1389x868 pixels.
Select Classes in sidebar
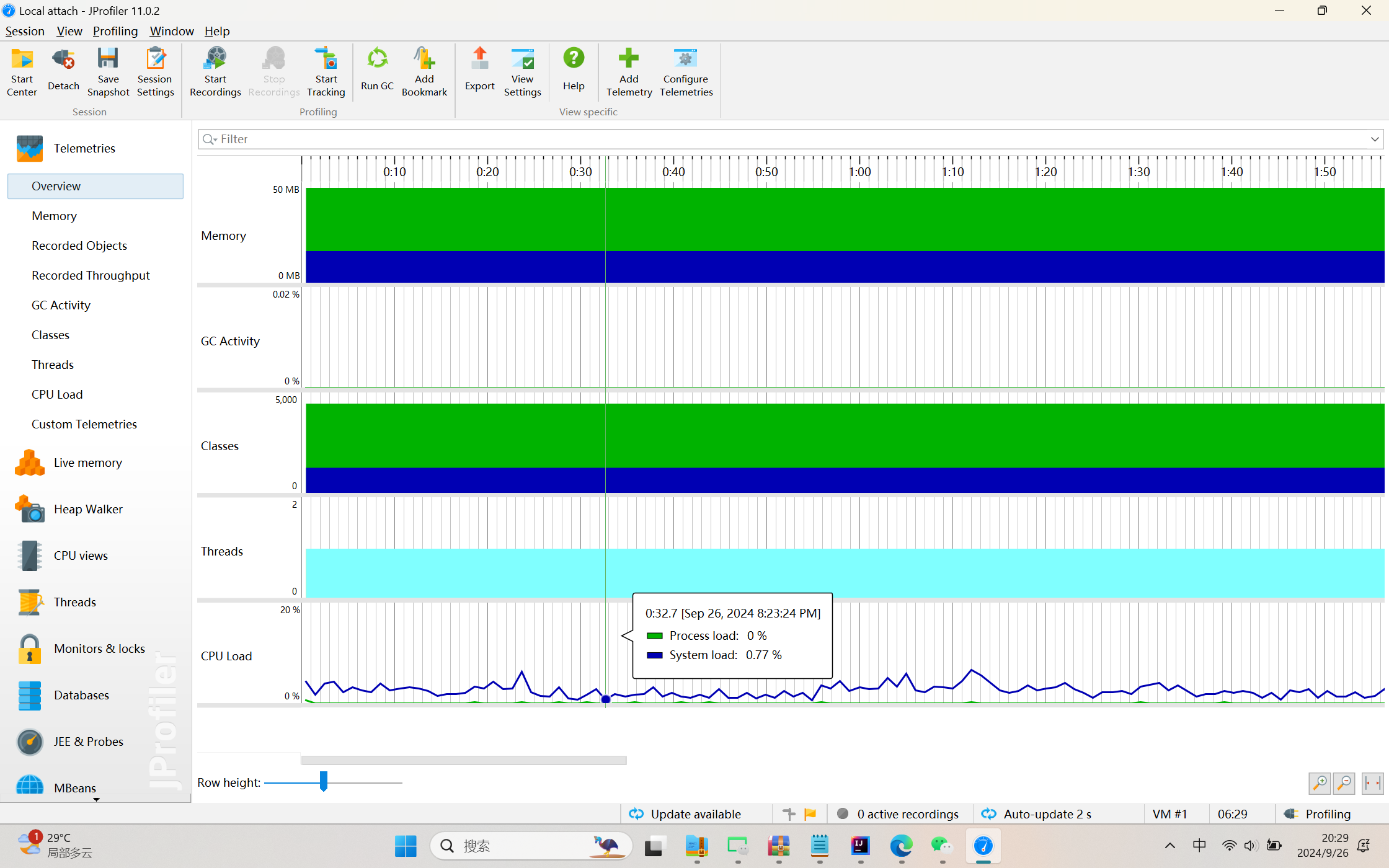(50, 335)
